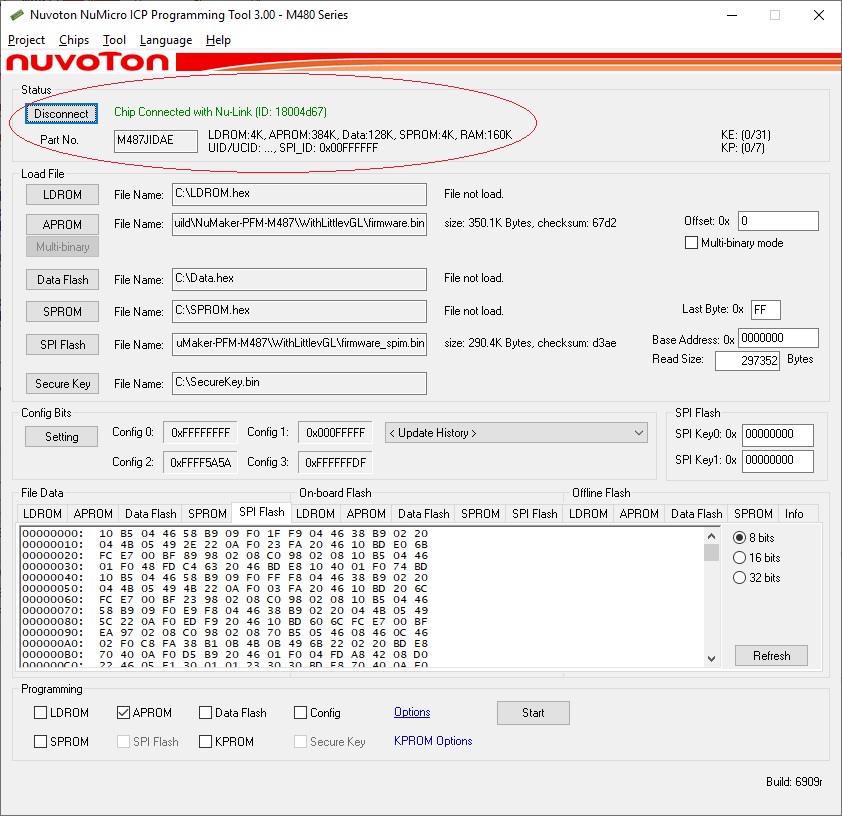
Task: Switch to On-board Flash APROM tab
Action: coord(366,514)
